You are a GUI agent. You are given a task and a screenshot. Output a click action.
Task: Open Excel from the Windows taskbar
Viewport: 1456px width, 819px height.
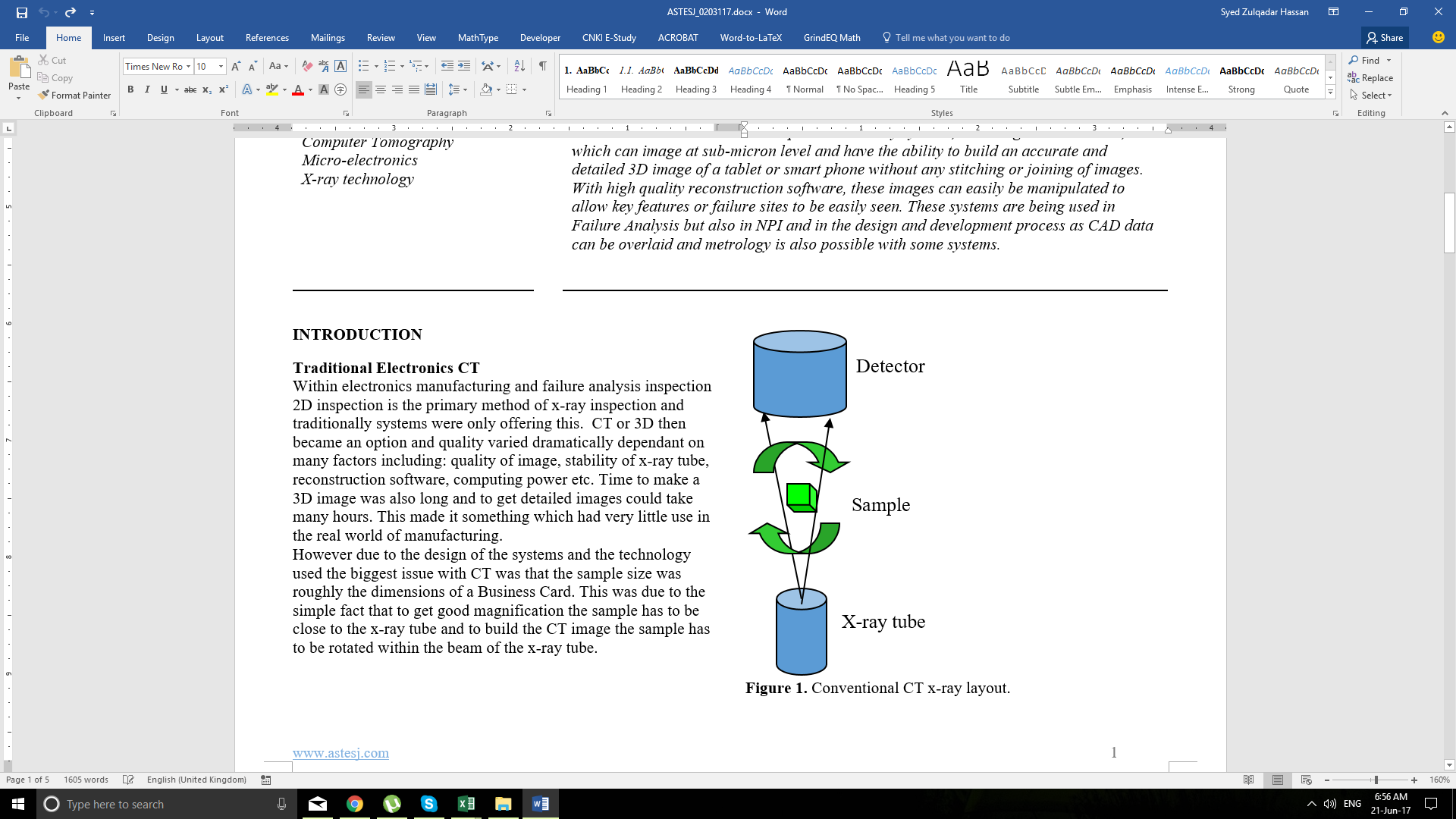pos(466,804)
